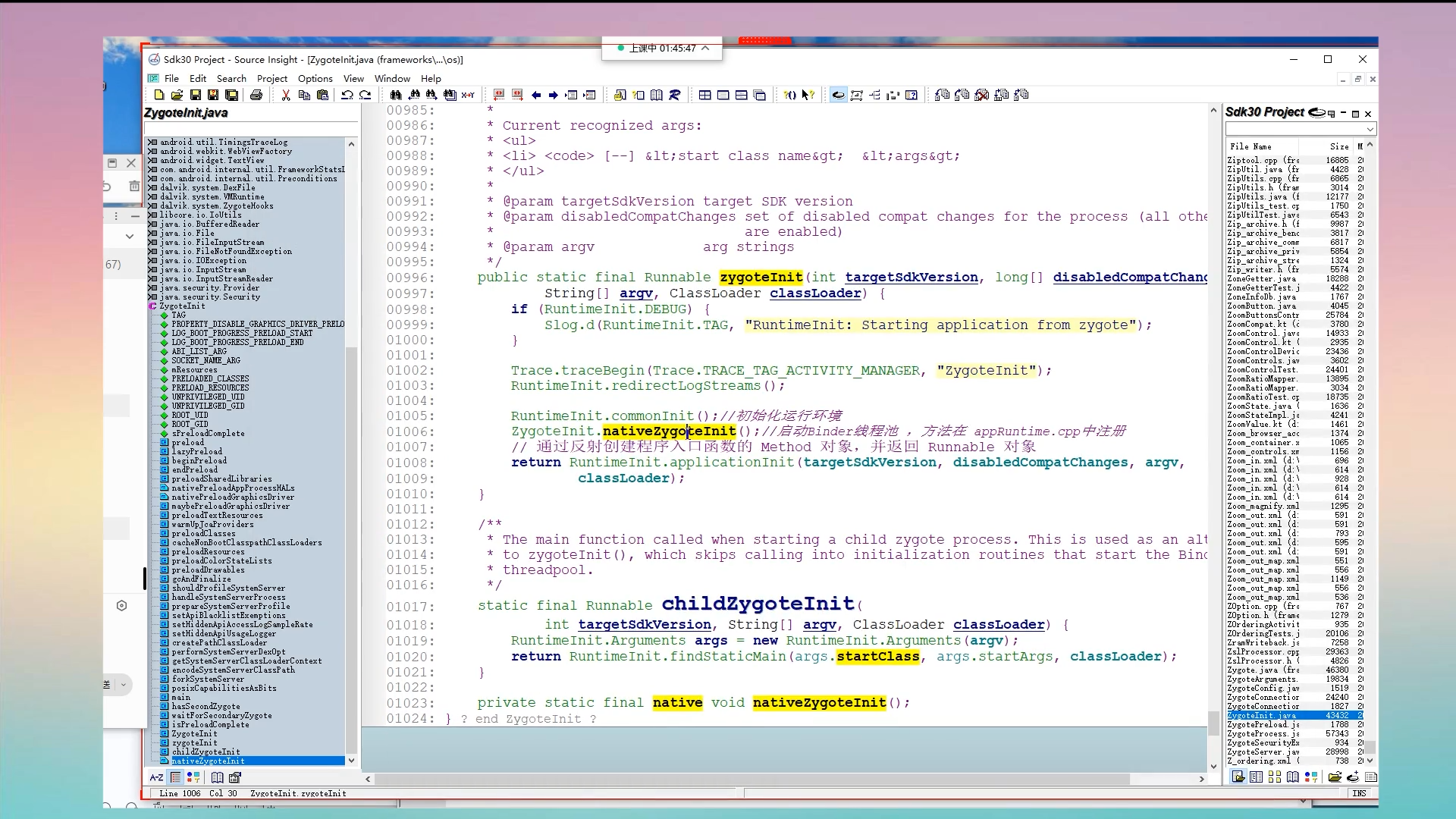Click the Search binoculars icon

(395, 95)
